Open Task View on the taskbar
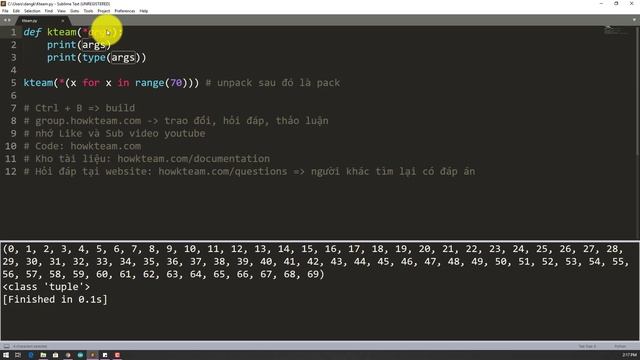This screenshot has height=360, width=640. click(x=18, y=355)
